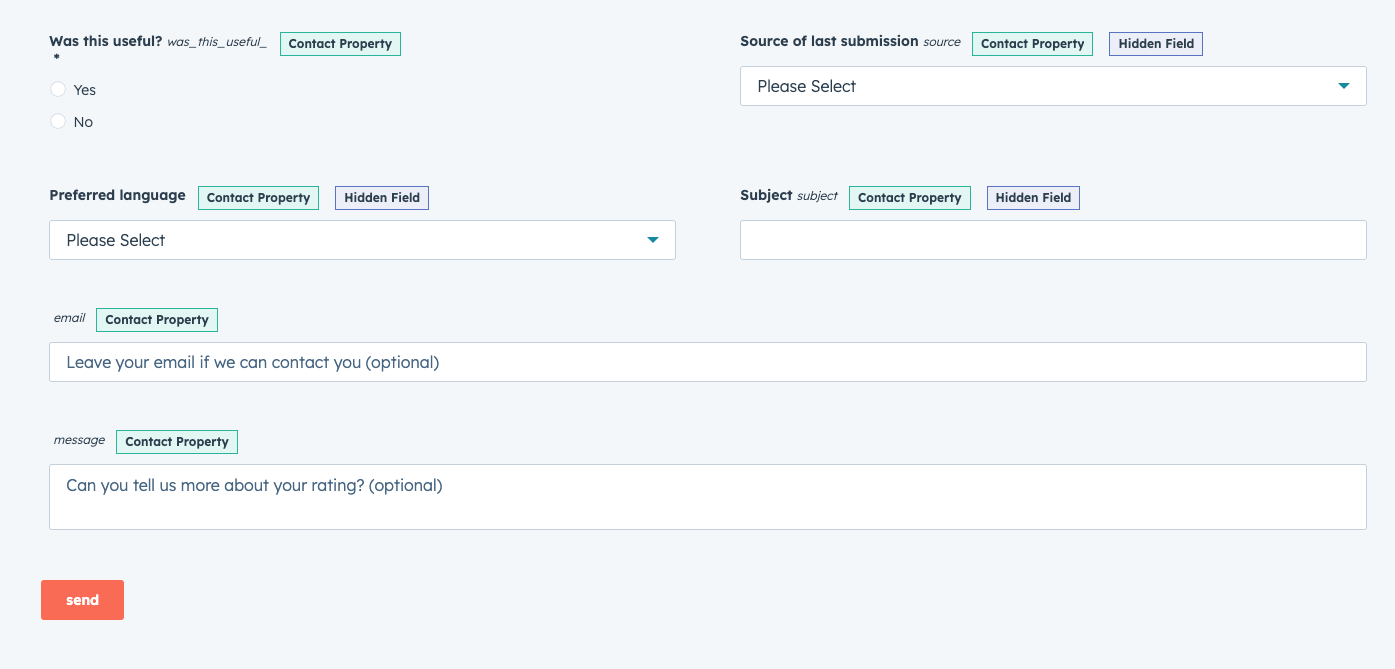Click the Hidden Field badge for Source of last submission
1395x669 pixels.
1156,44
